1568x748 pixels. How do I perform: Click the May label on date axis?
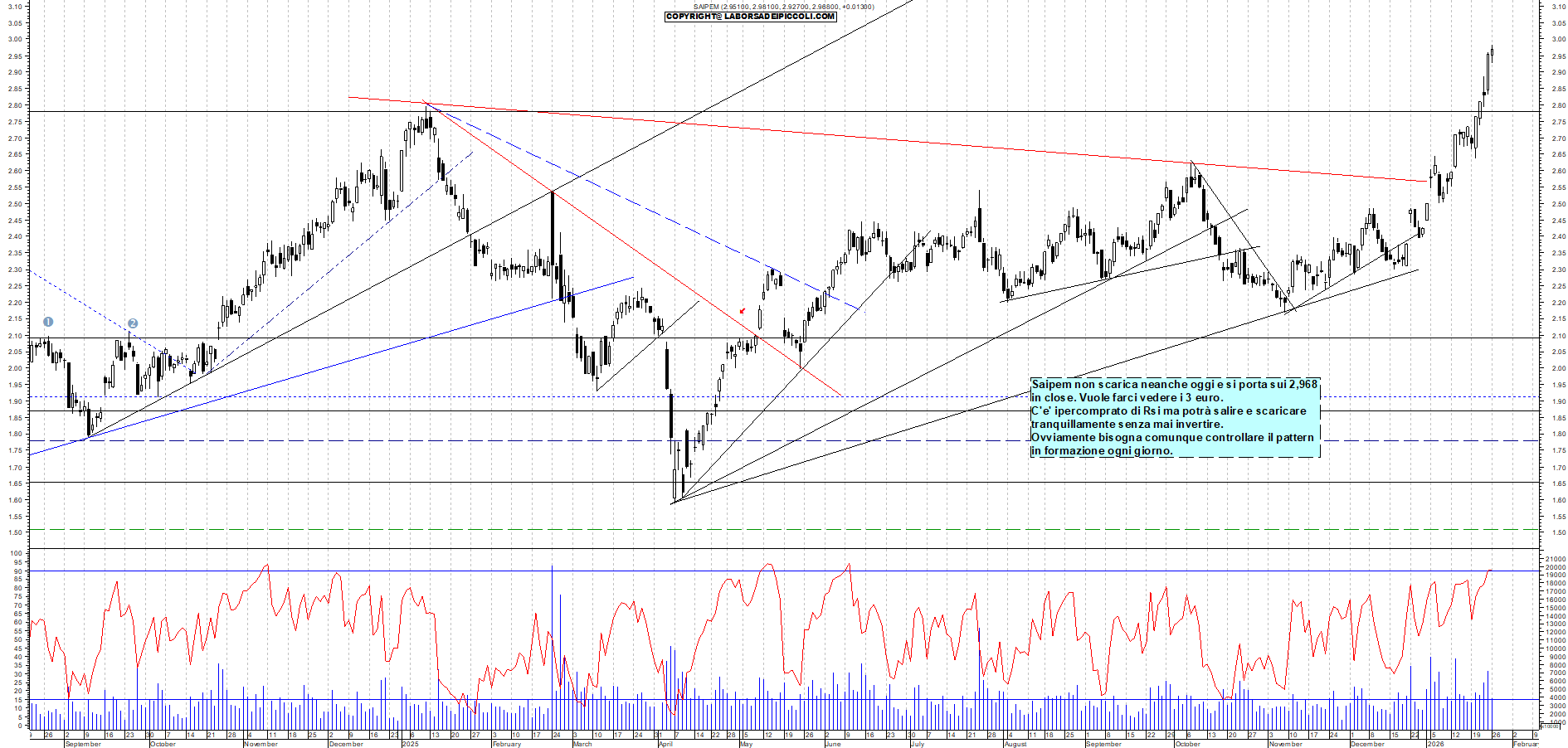(x=746, y=744)
